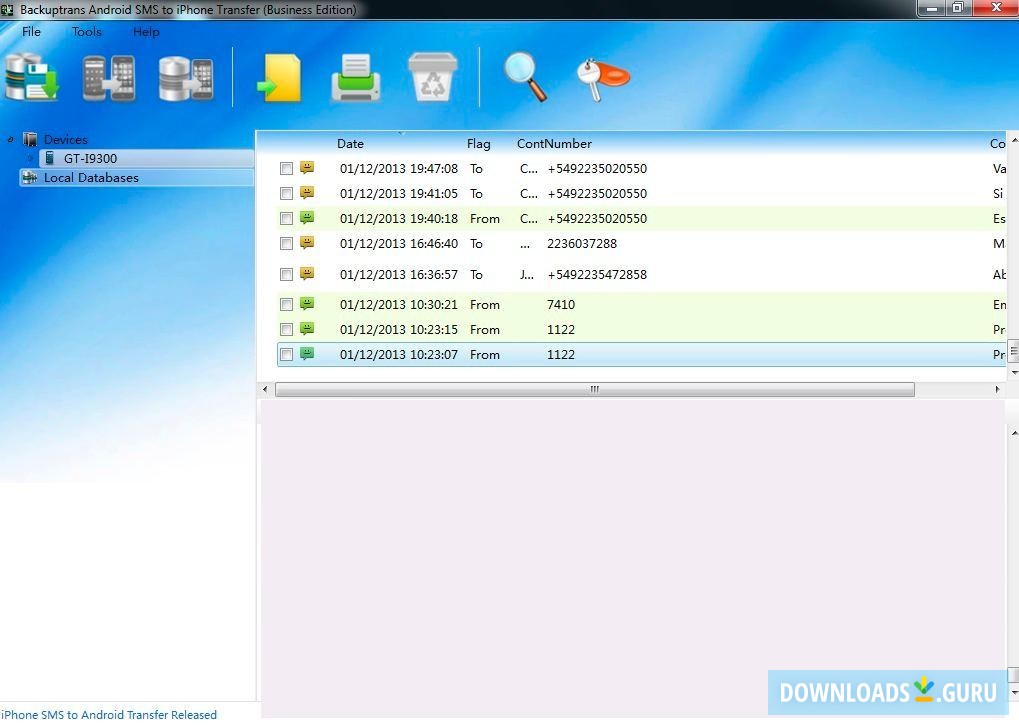
Task: Click the backup to database toolbar icon
Action: coord(31,78)
